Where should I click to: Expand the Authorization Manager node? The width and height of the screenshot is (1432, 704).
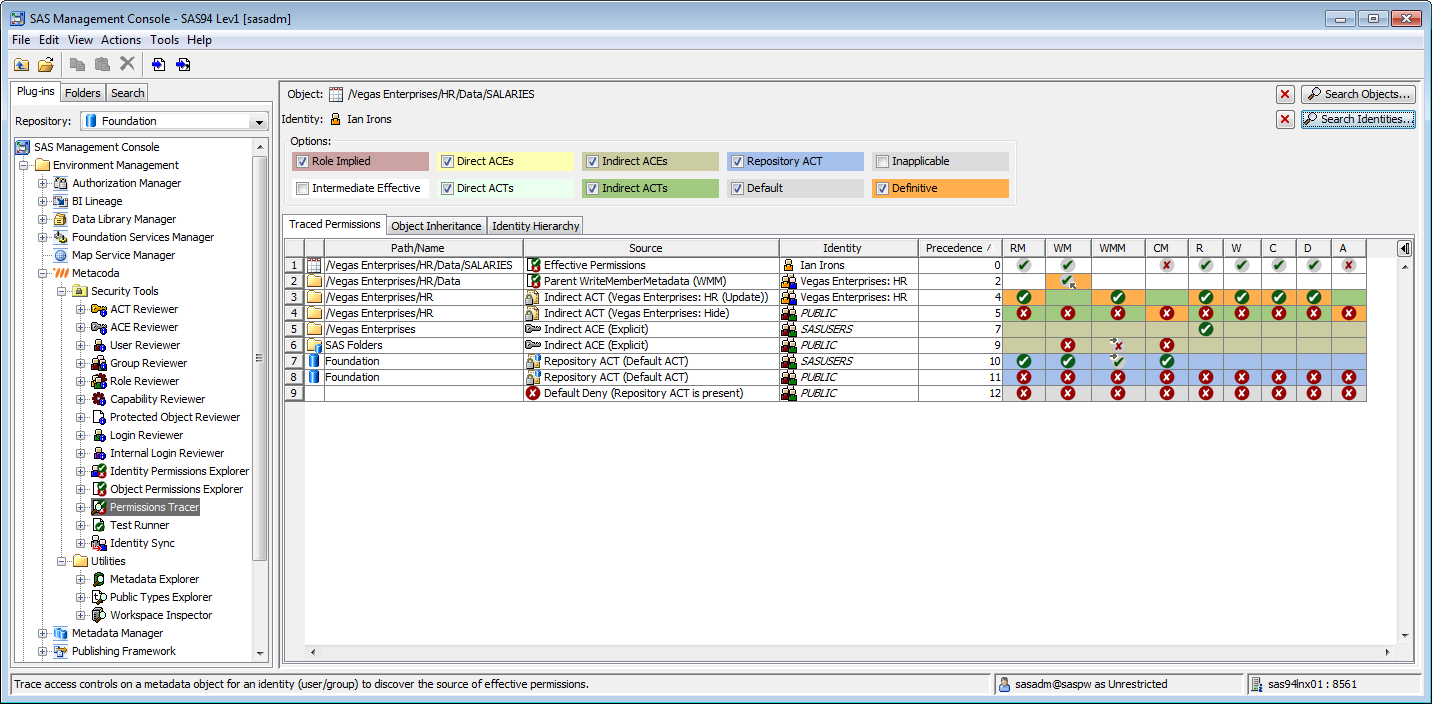point(43,183)
